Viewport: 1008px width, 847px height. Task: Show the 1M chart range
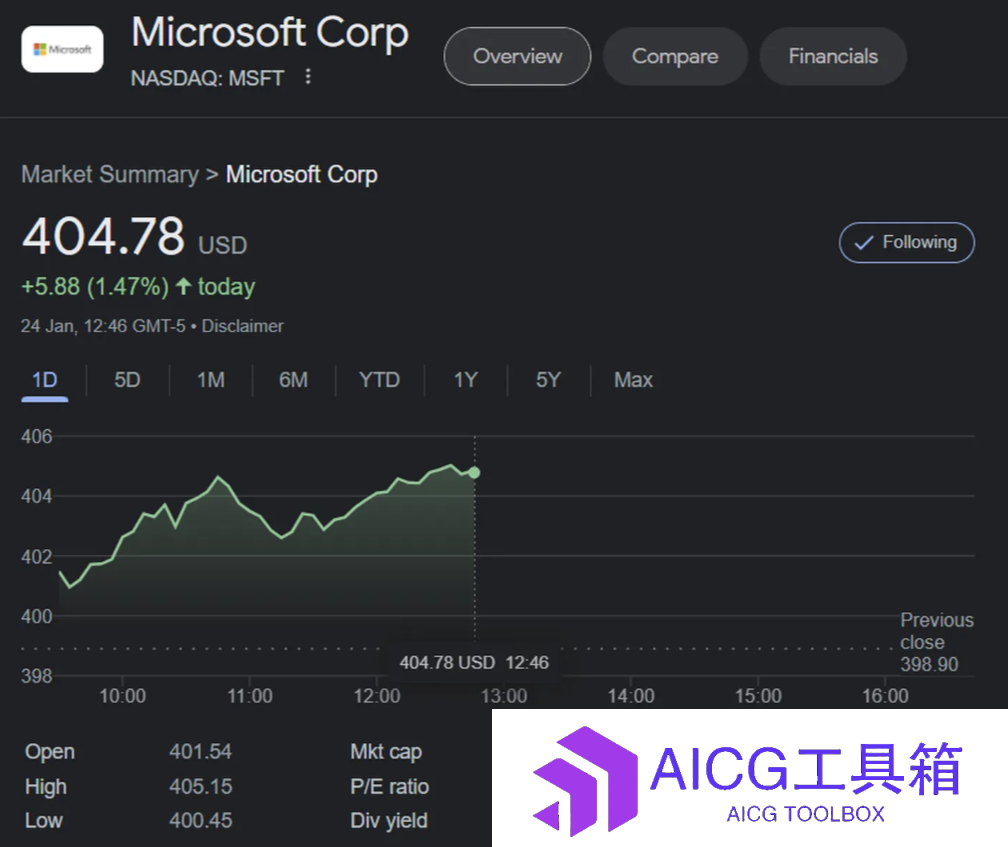click(x=211, y=380)
